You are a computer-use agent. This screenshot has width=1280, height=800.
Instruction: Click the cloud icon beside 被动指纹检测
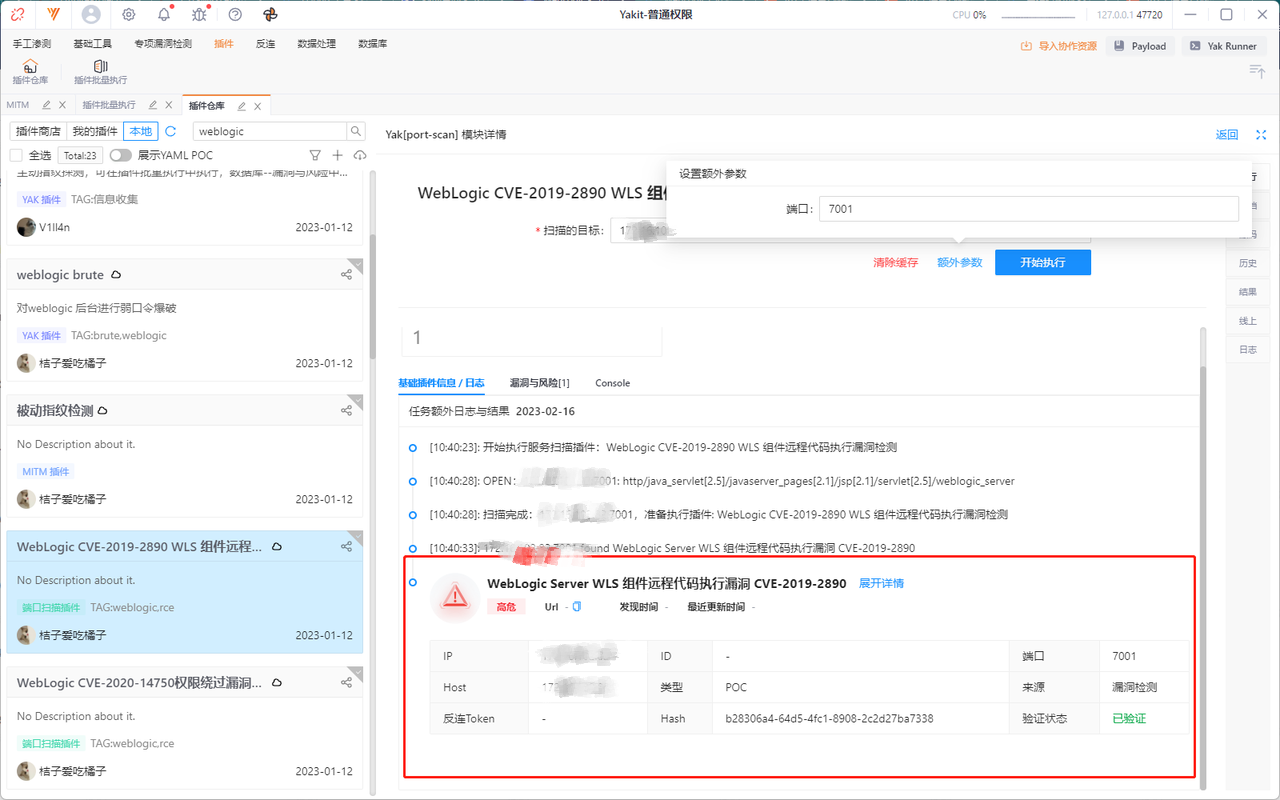click(x=103, y=411)
